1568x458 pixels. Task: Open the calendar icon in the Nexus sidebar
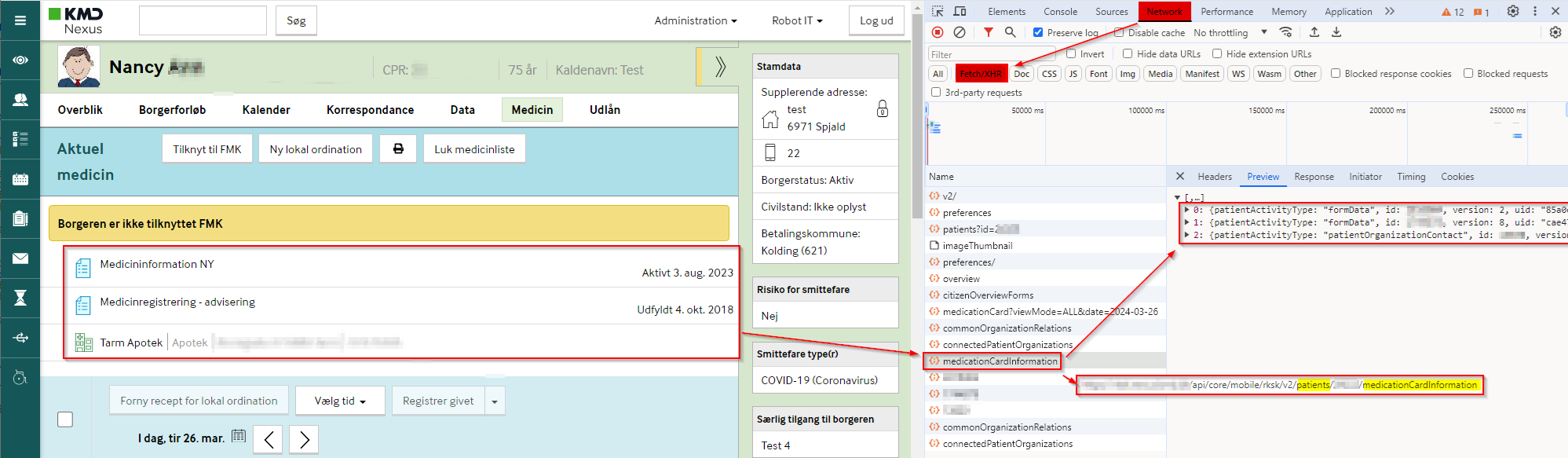tap(20, 179)
